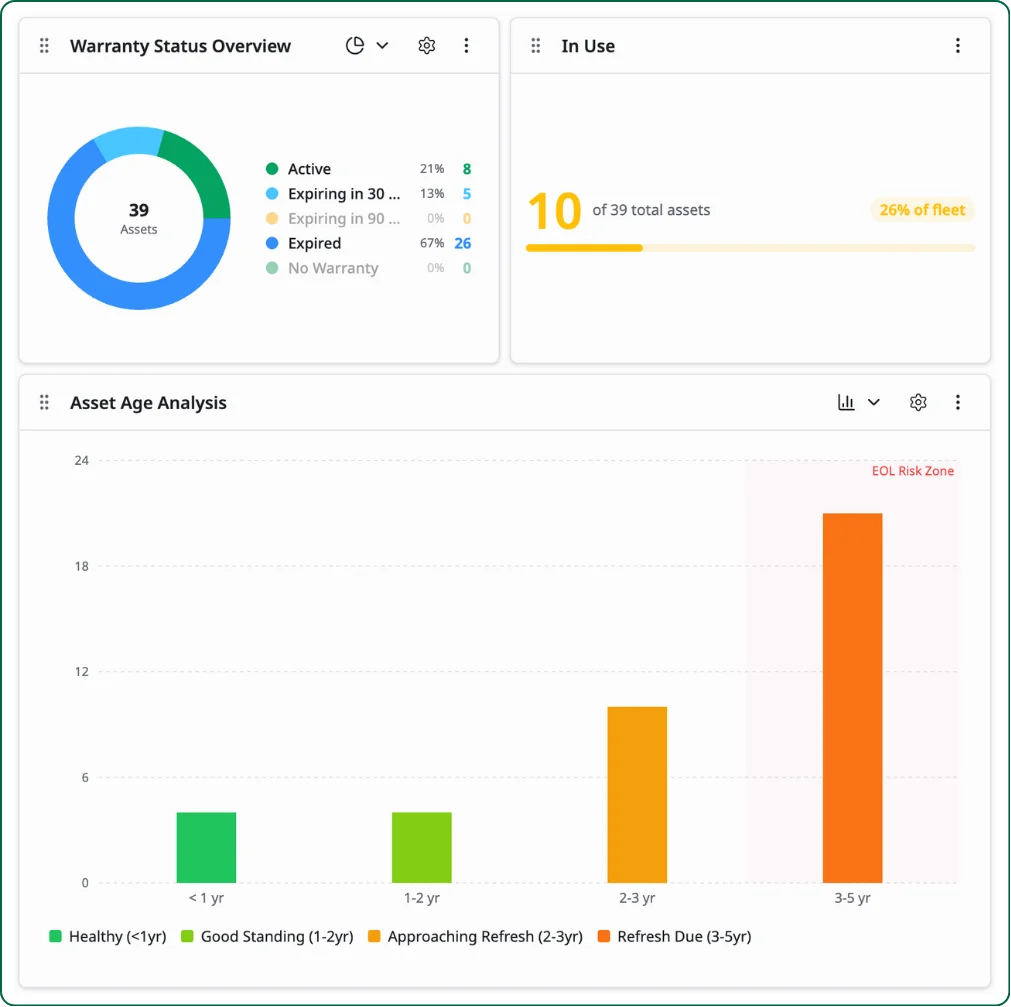Click the large 10 in-use number

click(555, 211)
